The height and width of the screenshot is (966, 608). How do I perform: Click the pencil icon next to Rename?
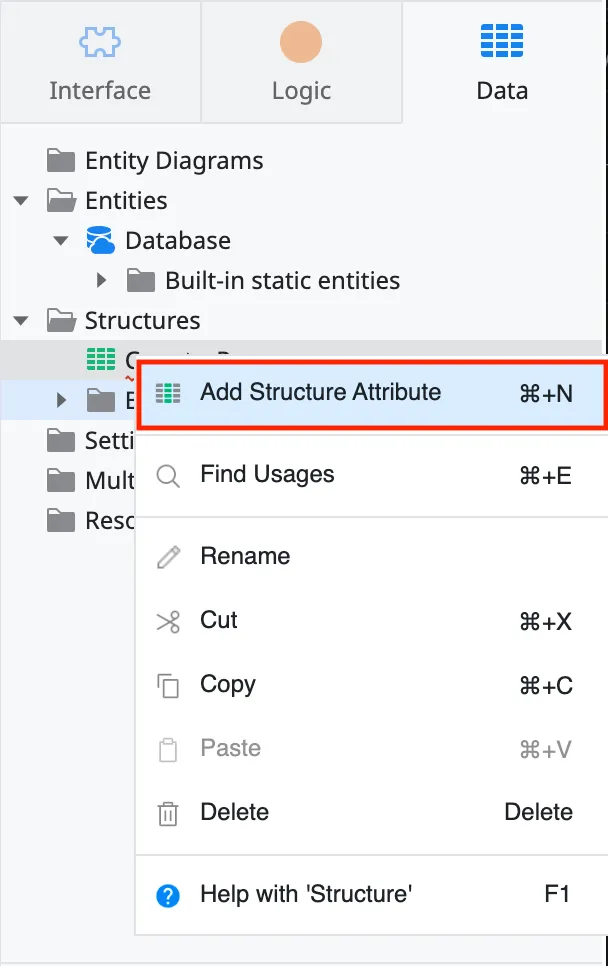170,556
